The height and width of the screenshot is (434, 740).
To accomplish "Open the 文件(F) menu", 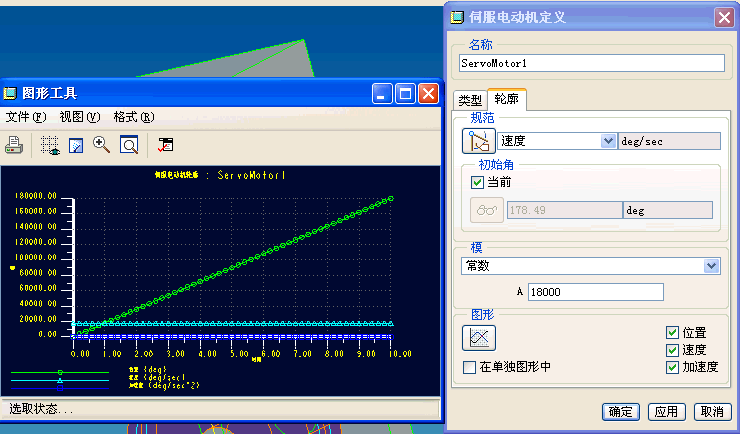I will (x=25, y=117).
